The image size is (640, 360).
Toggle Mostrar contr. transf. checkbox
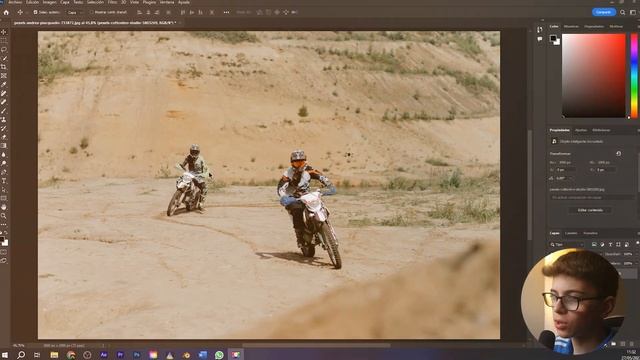pyautogui.click(x=91, y=12)
